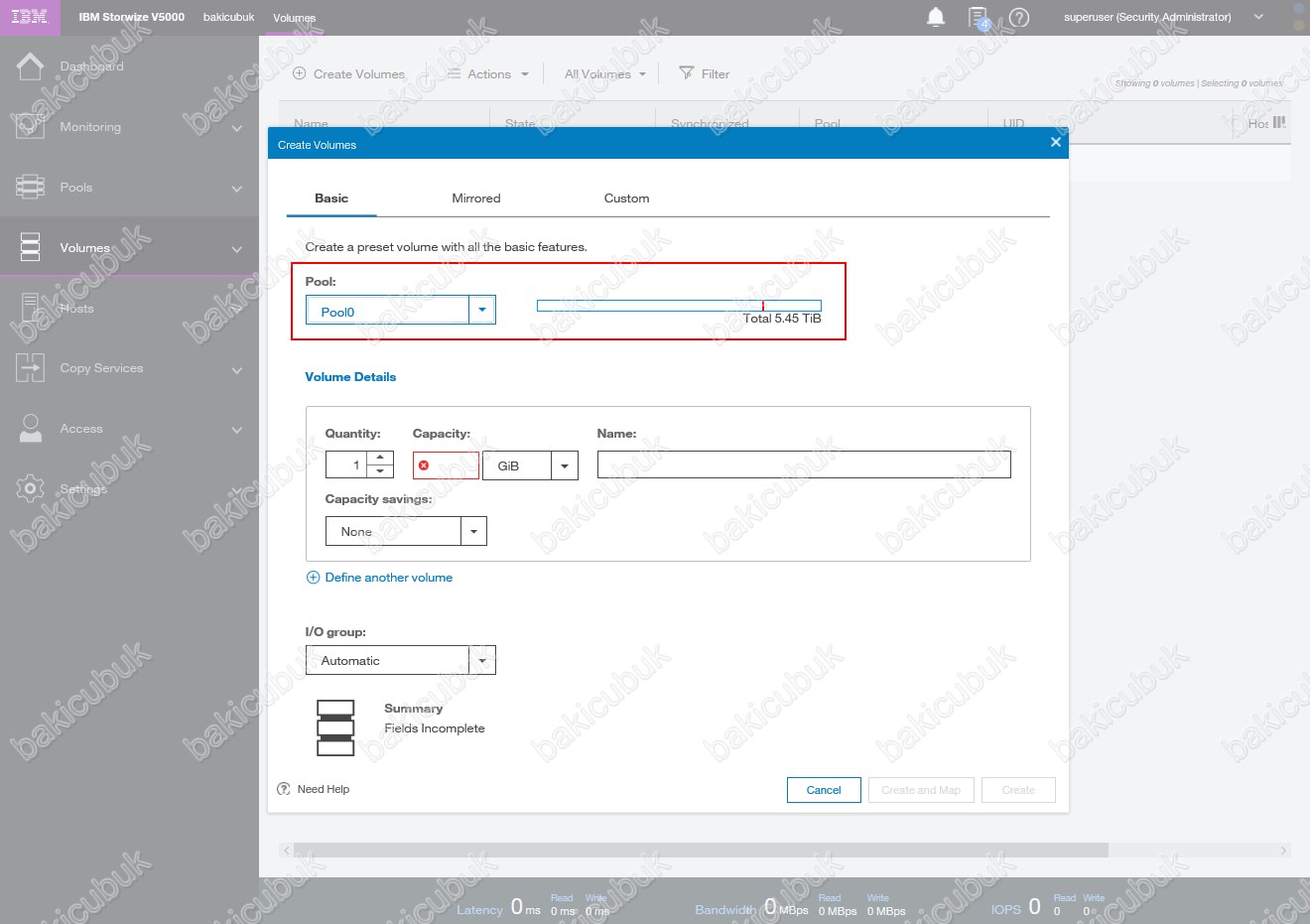Expand the Access menu chevron
The height and width of the screenshot is (924, 1310).
[x=237, y=430]
